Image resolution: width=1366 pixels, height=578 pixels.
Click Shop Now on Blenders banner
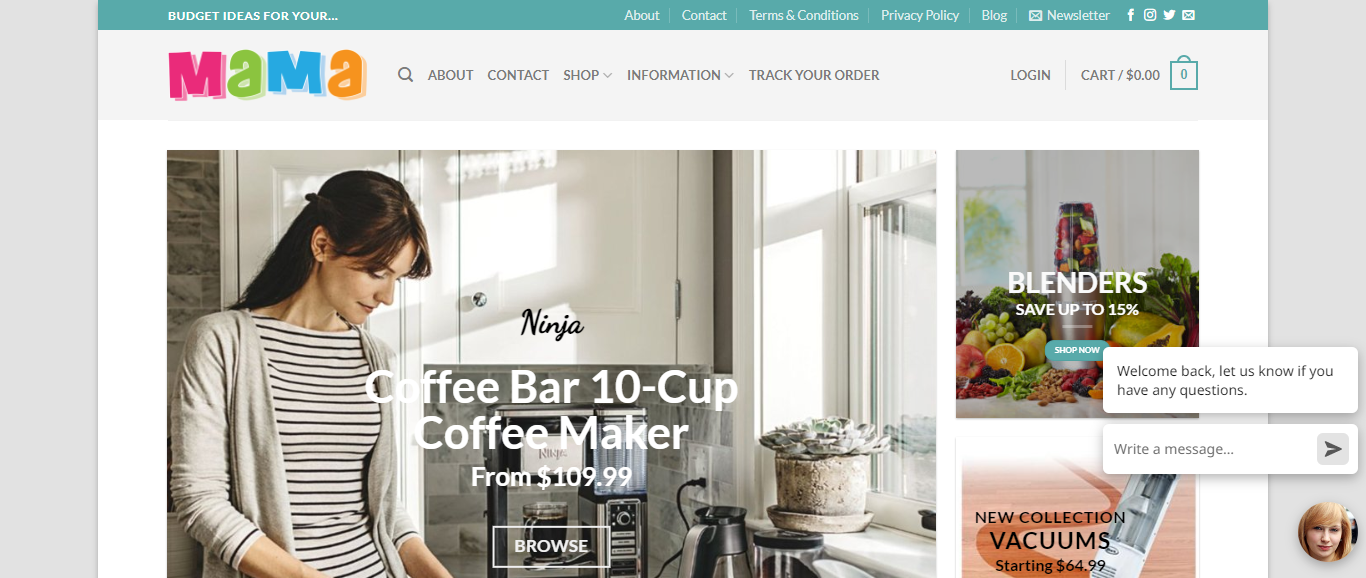(1076, 350)
